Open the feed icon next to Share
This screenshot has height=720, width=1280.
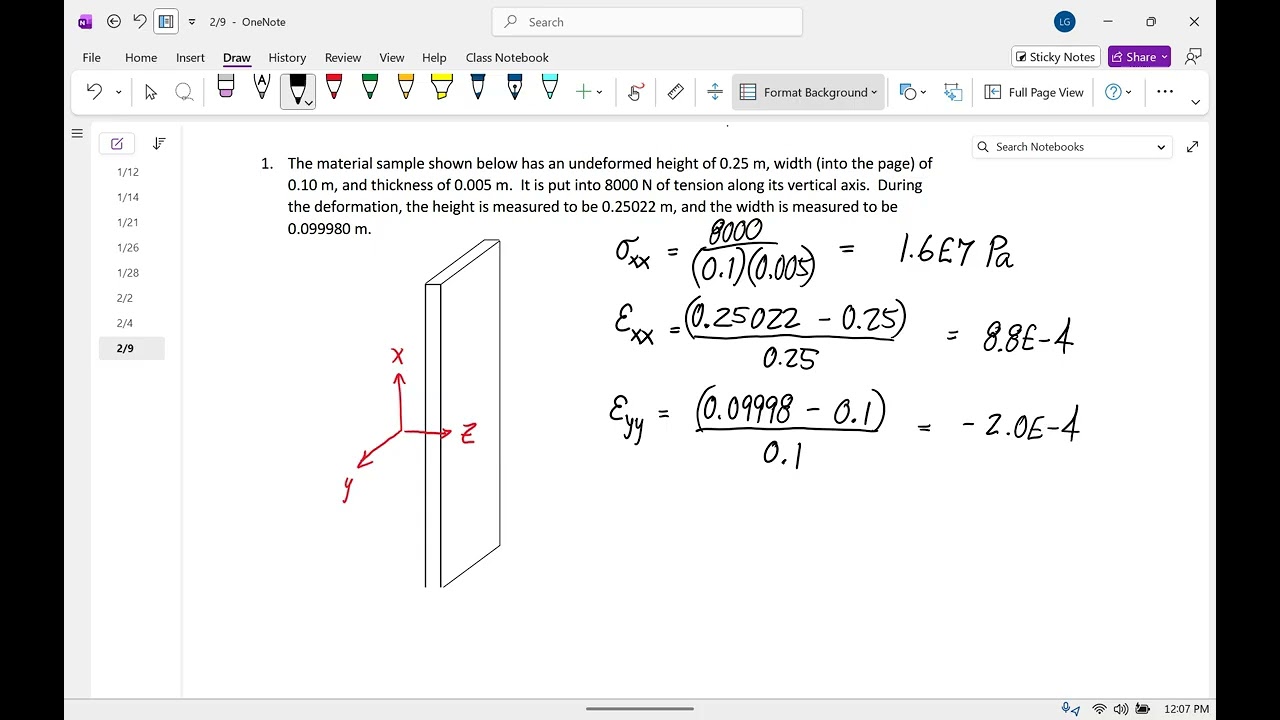pyautogui.click(x=1193, y=57)
